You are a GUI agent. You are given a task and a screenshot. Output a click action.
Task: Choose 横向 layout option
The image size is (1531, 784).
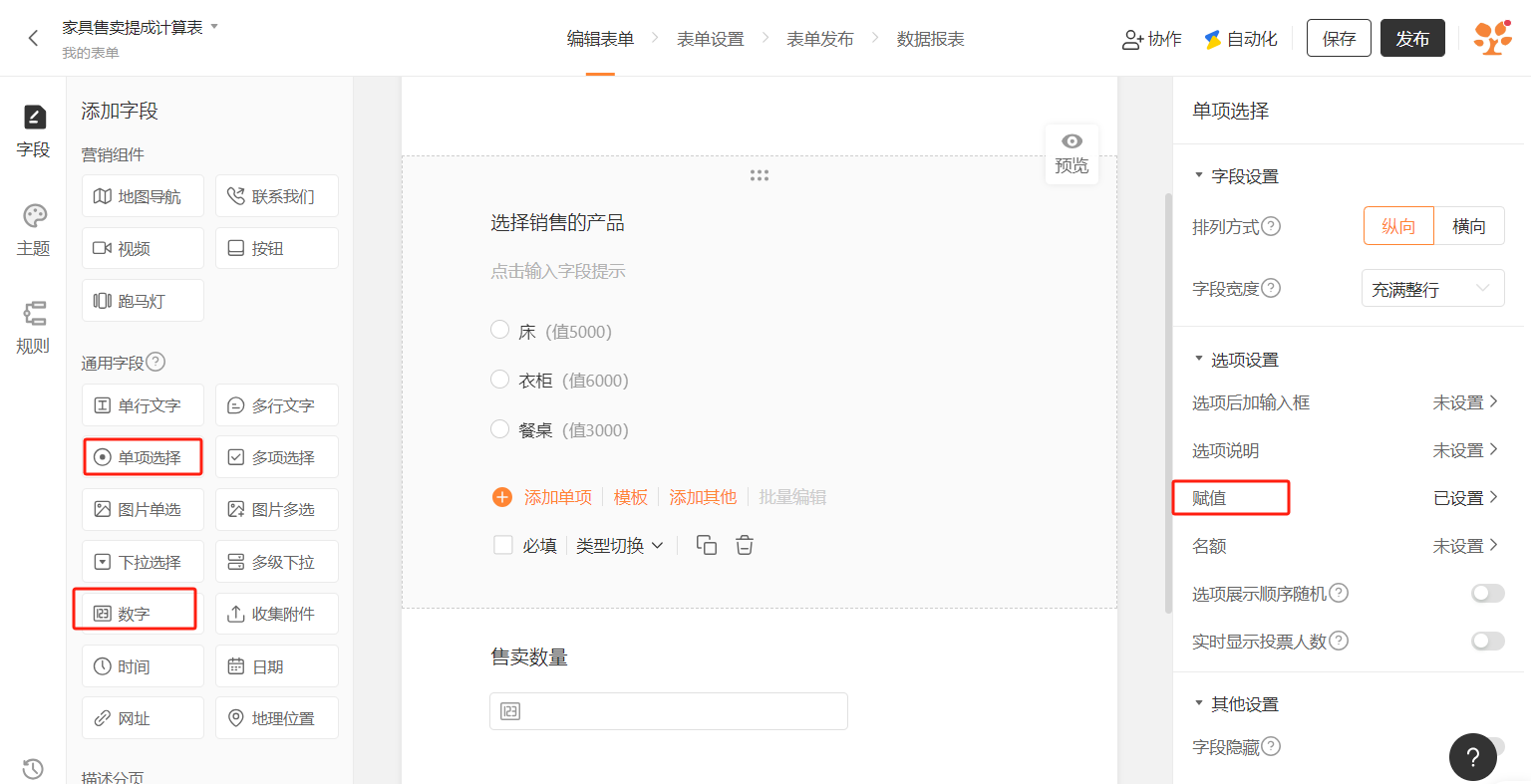(1469, 226)
